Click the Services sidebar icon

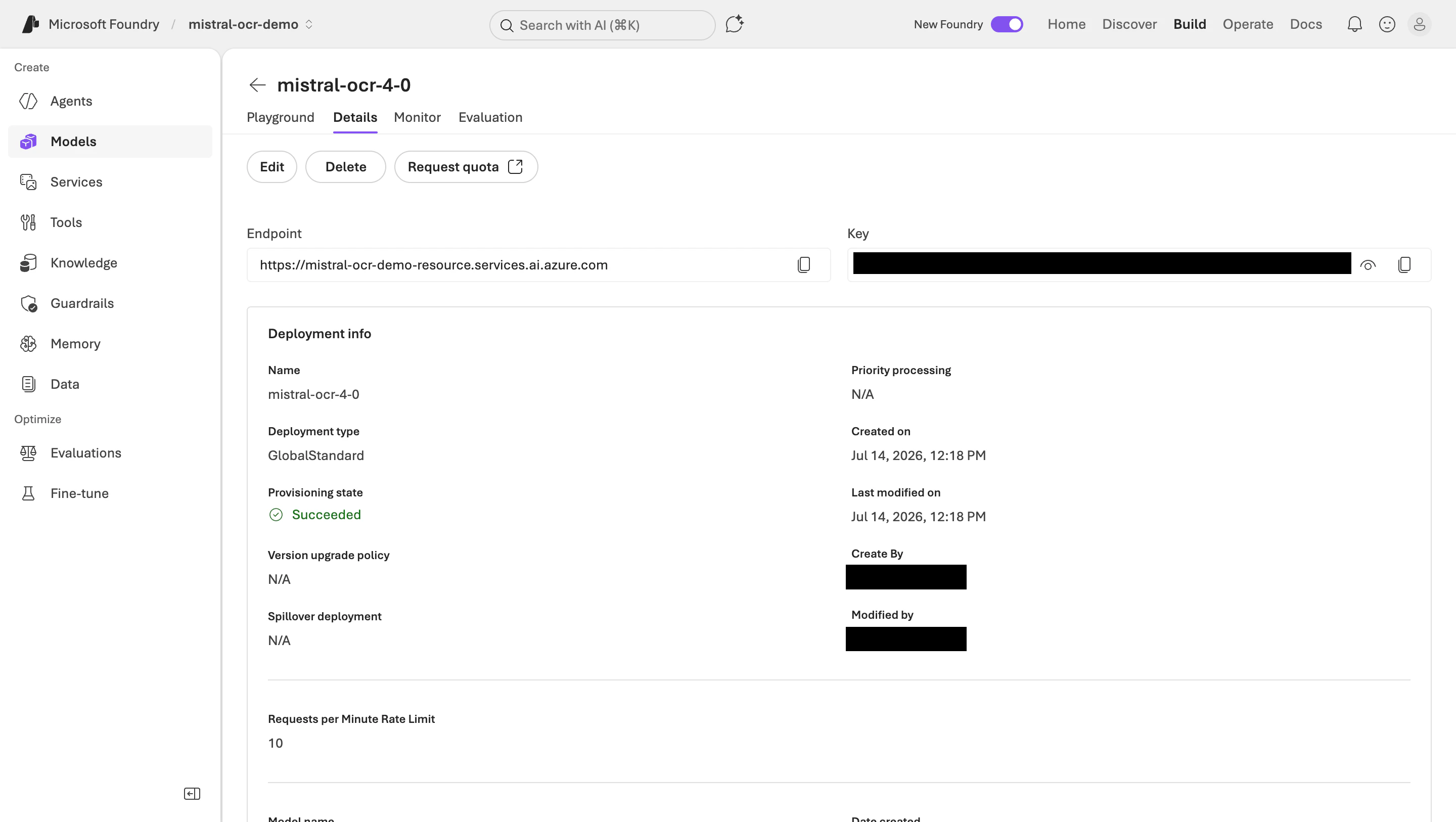point(28,182)
